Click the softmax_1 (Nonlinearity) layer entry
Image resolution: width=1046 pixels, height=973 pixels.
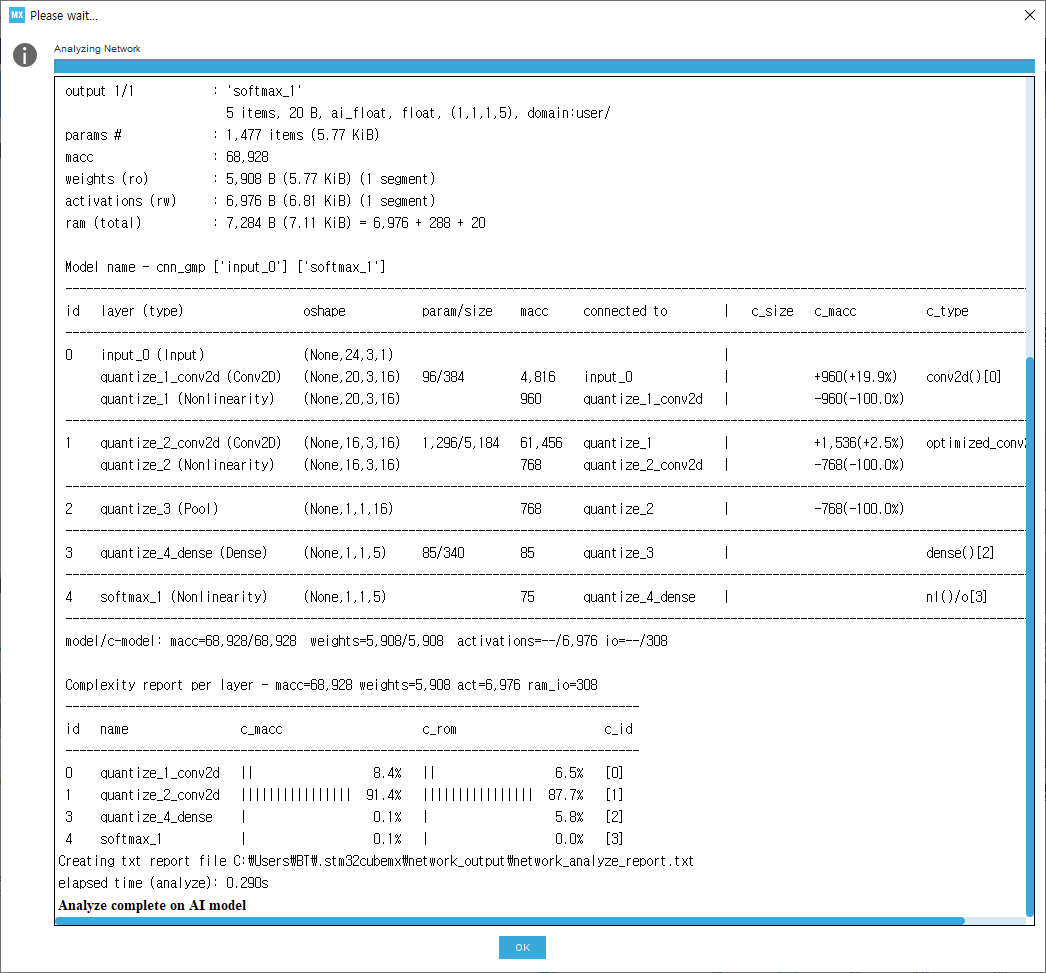pos(183,597)
